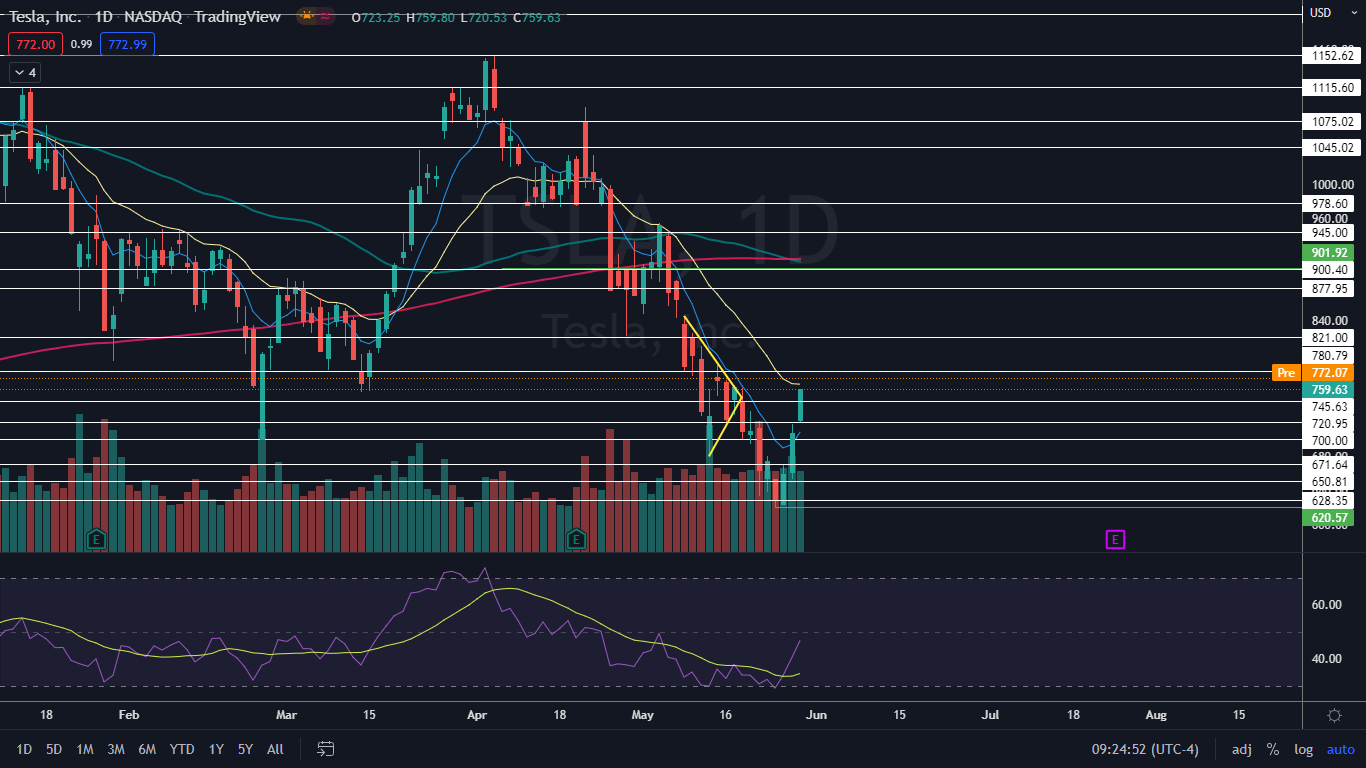Click the green 901.92 price line label
The height and width of the screenshot is (768, 1366).
1330,253
